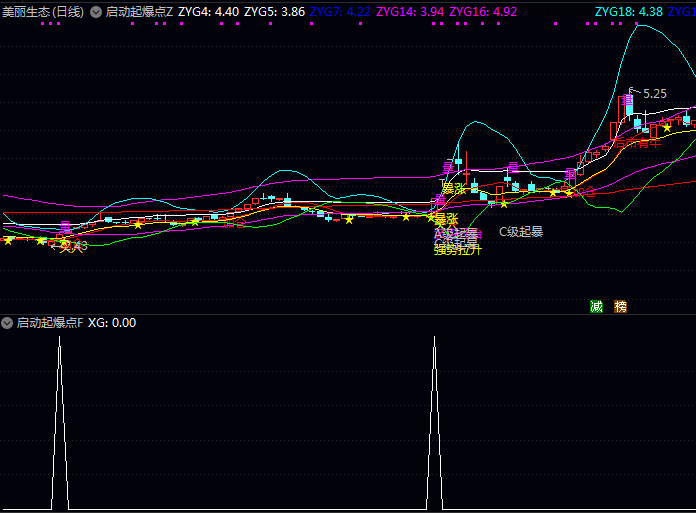The width and height of the screenshot is (696, 513).
Task: Click the orange 榜 marker icon
Action: [620, 306]
